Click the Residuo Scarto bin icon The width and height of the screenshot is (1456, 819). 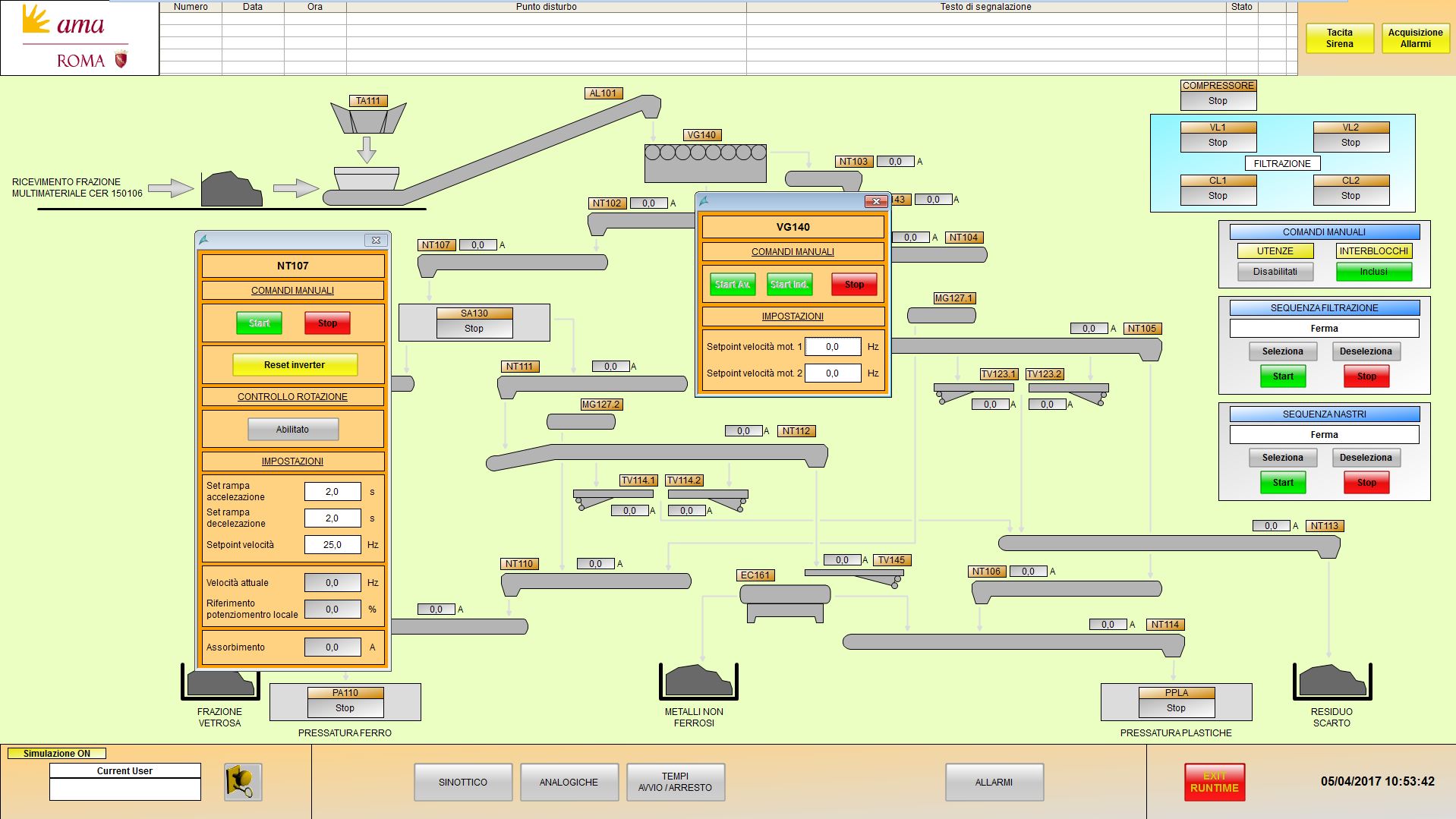pos(1332,681)
